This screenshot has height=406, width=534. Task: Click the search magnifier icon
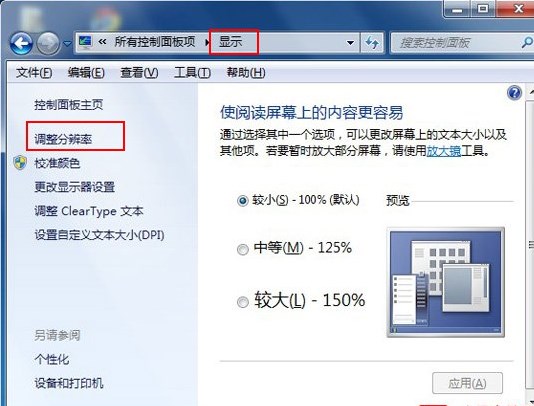[527, 43]
